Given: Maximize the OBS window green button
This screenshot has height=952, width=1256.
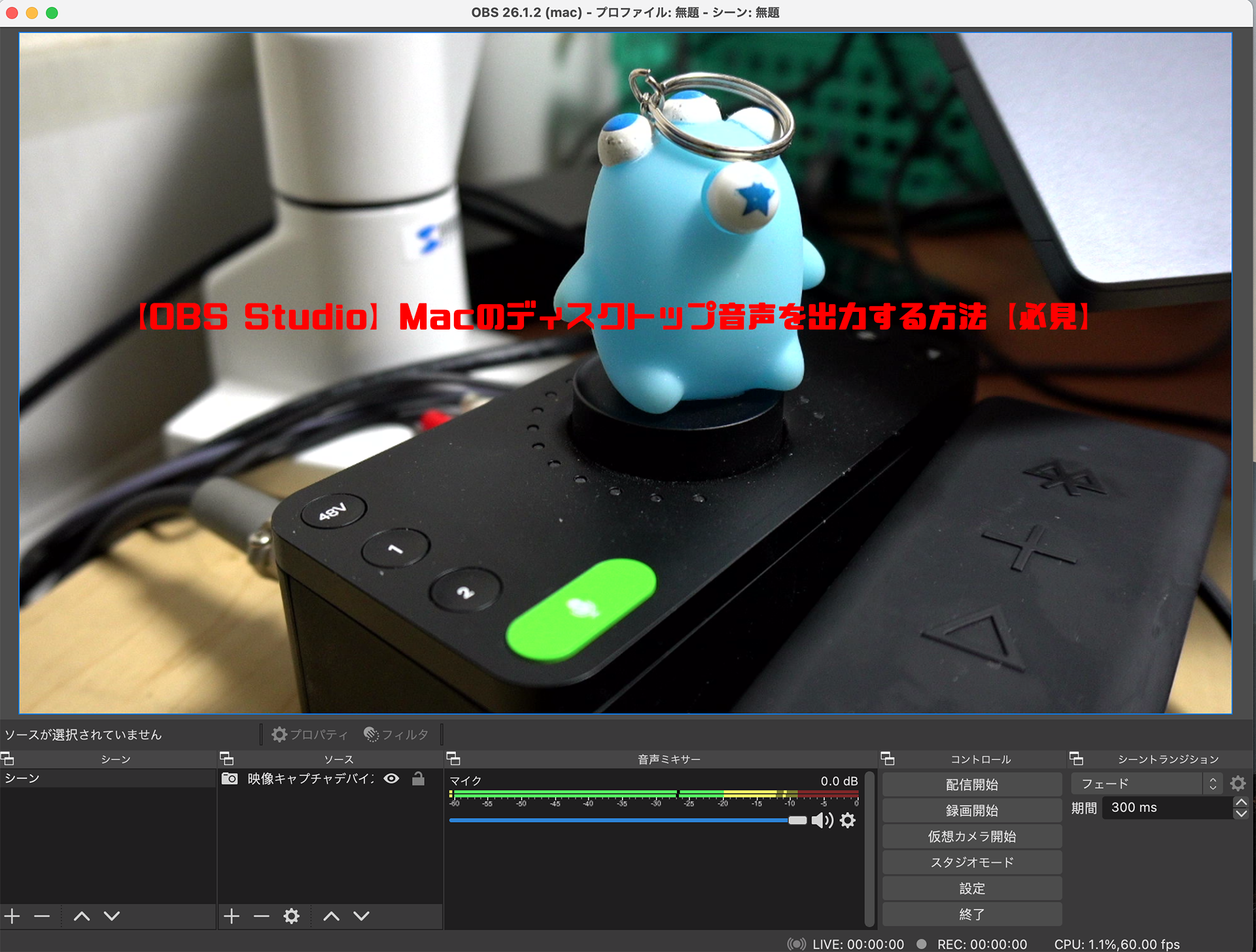Looking at the screenshot, I should 52,12.
